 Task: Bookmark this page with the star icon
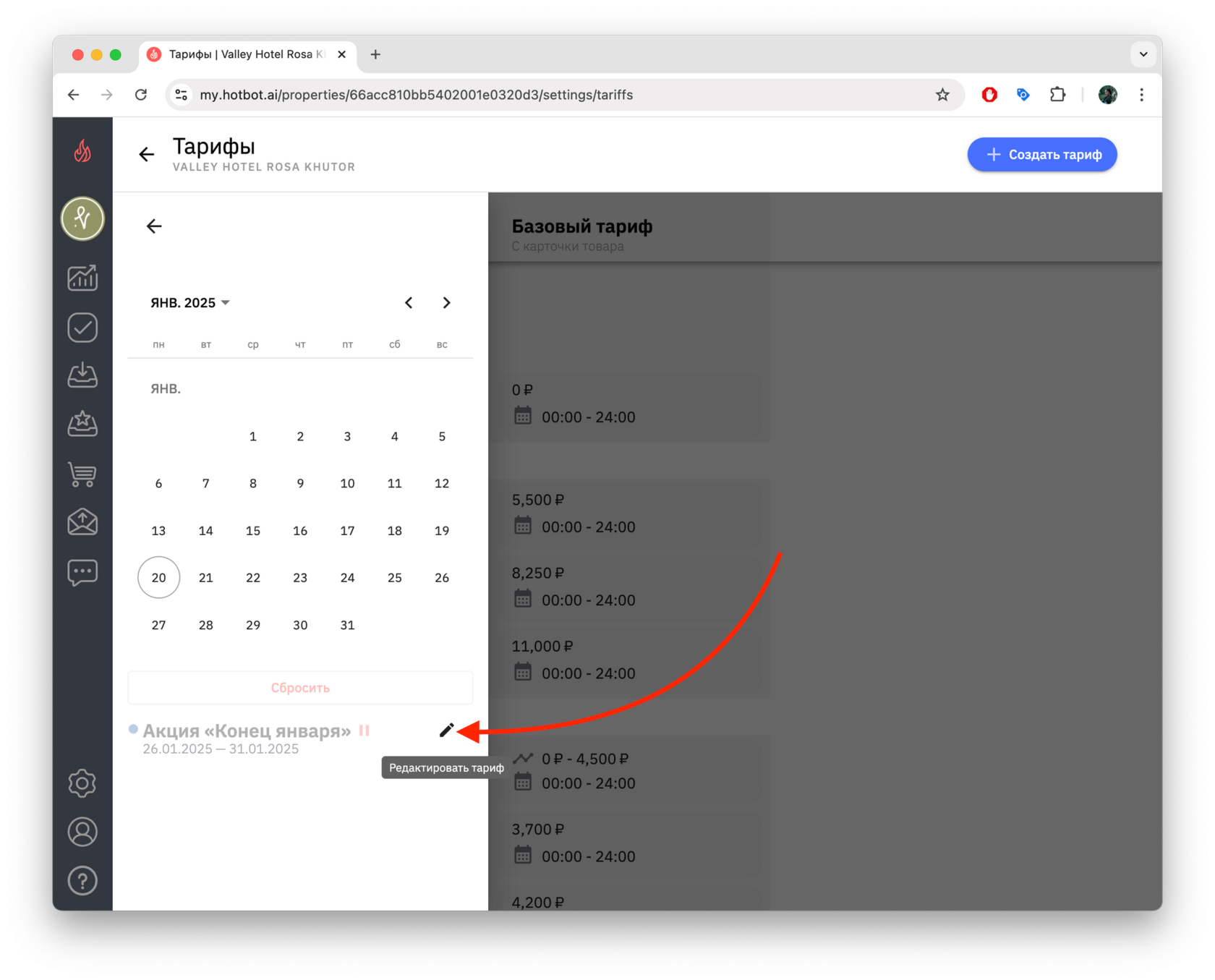[942, 95]
